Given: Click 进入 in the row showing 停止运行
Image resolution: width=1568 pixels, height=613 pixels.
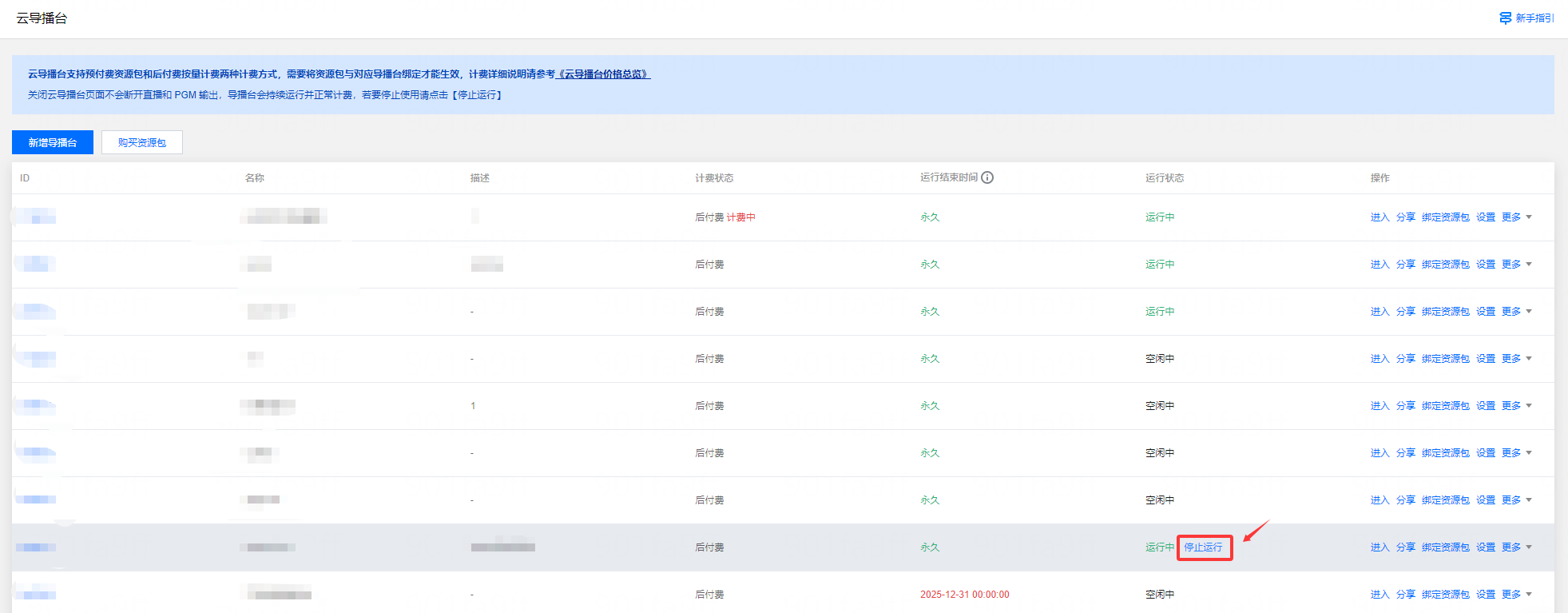Looking at the screenshot, I should [x=1379, y=547].
